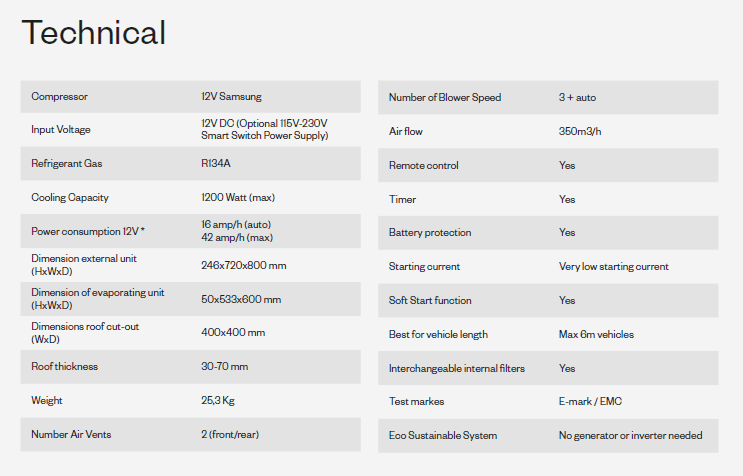743x476 pixels.
Task: Select the 350m3/h air flow value
Action: point(580,132)
